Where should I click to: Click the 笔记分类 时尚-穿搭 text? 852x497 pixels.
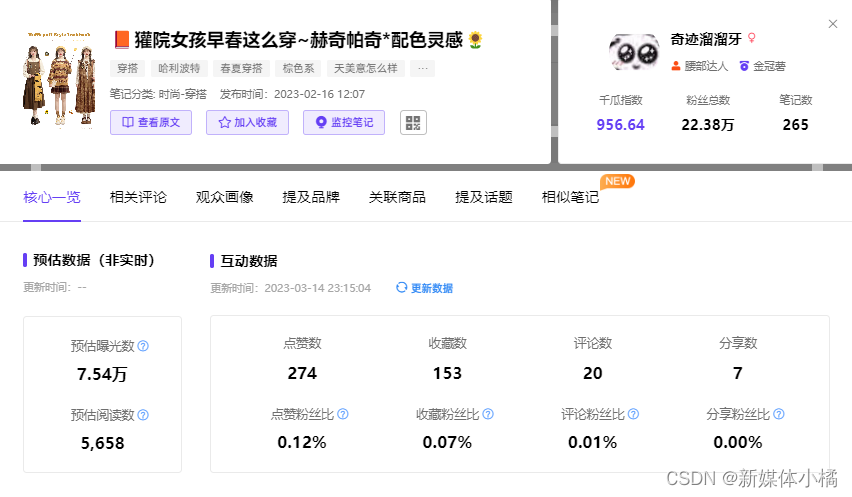point(158,94)
